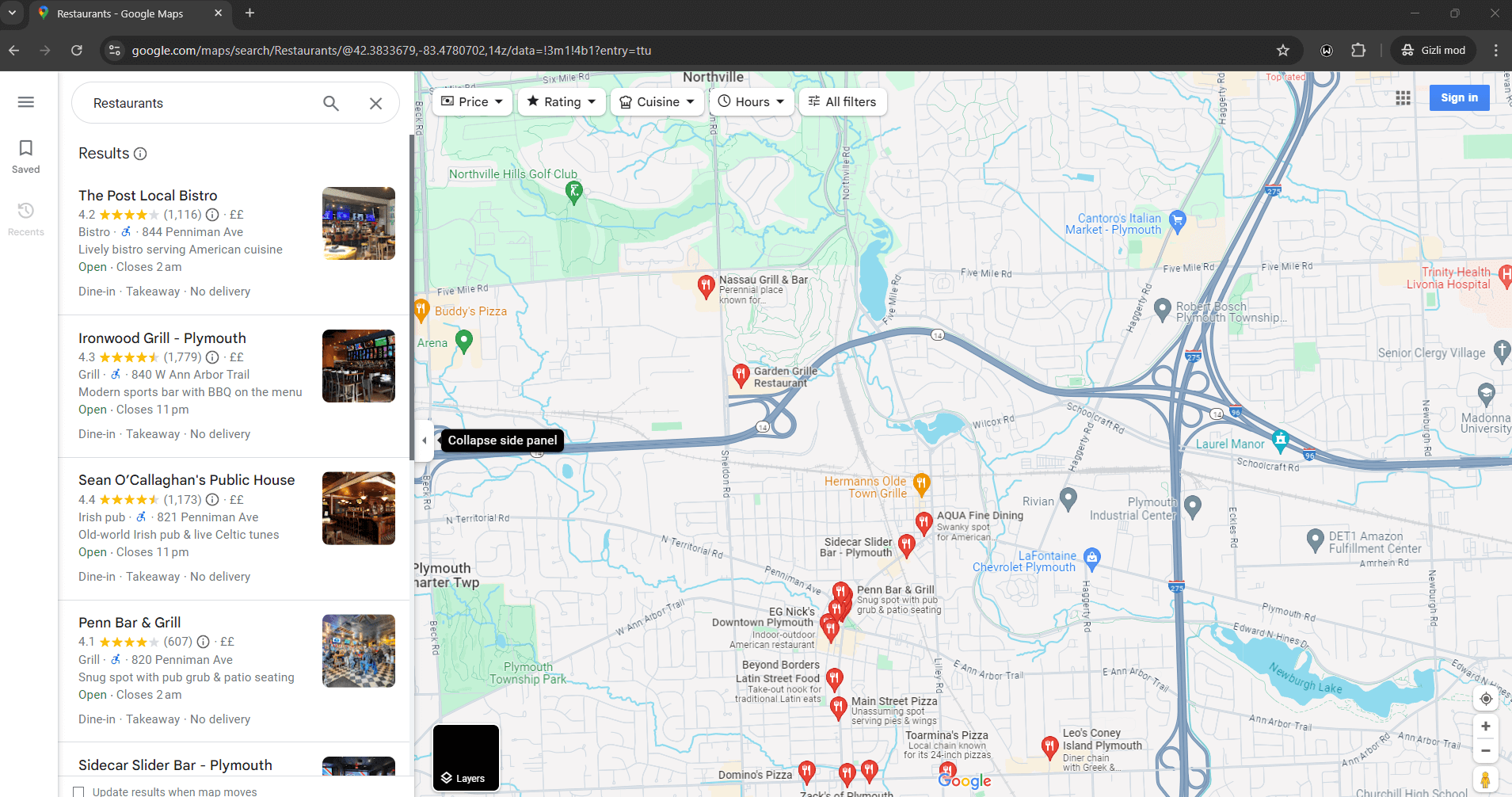Select the Leo's Coney Island Plymouth pin
The height and width of the screenshot is (797, 1512).
[x=1049, y=746]
